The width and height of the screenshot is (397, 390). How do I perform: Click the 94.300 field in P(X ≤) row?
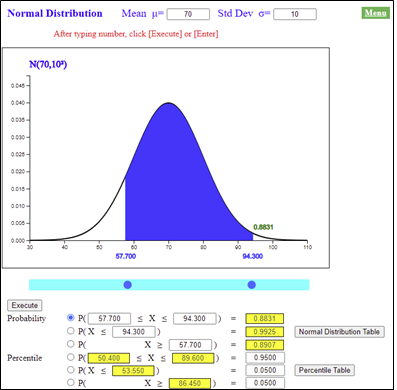134,332
